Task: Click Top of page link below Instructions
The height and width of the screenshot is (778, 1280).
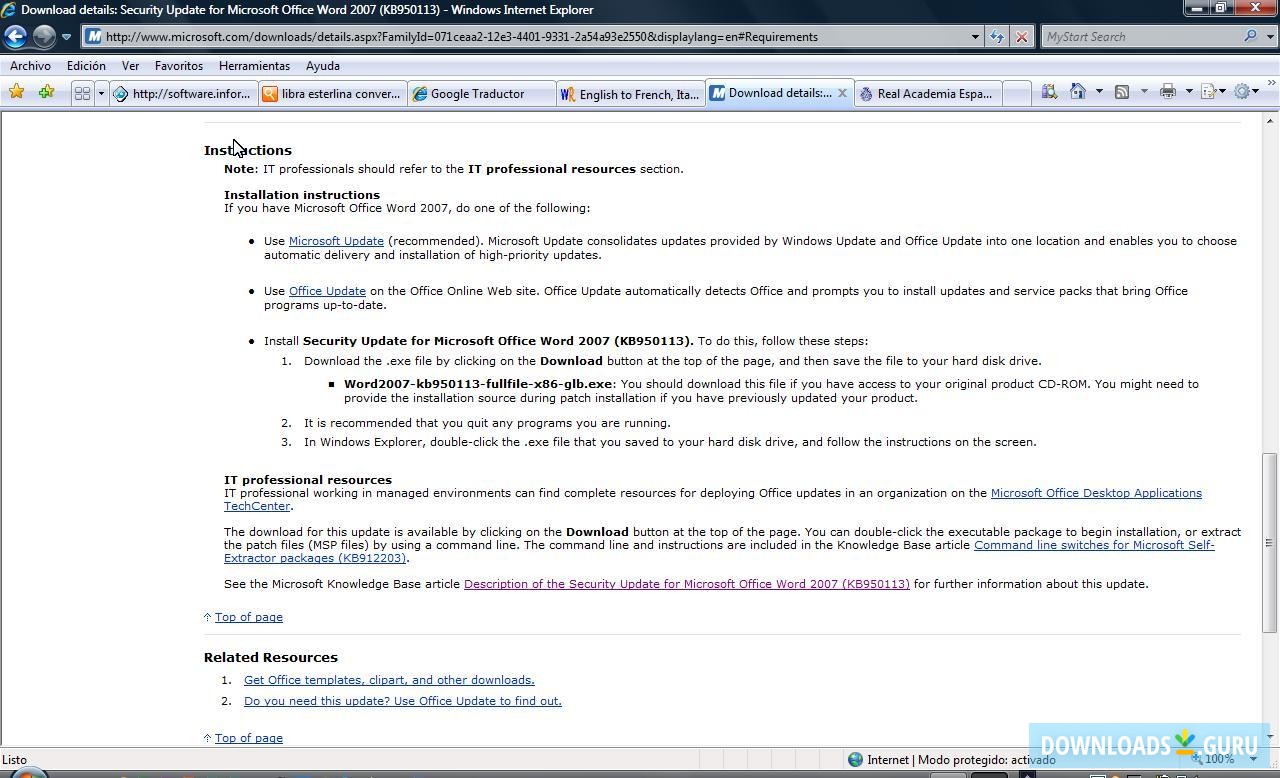Action: click(x=249, y=617)
